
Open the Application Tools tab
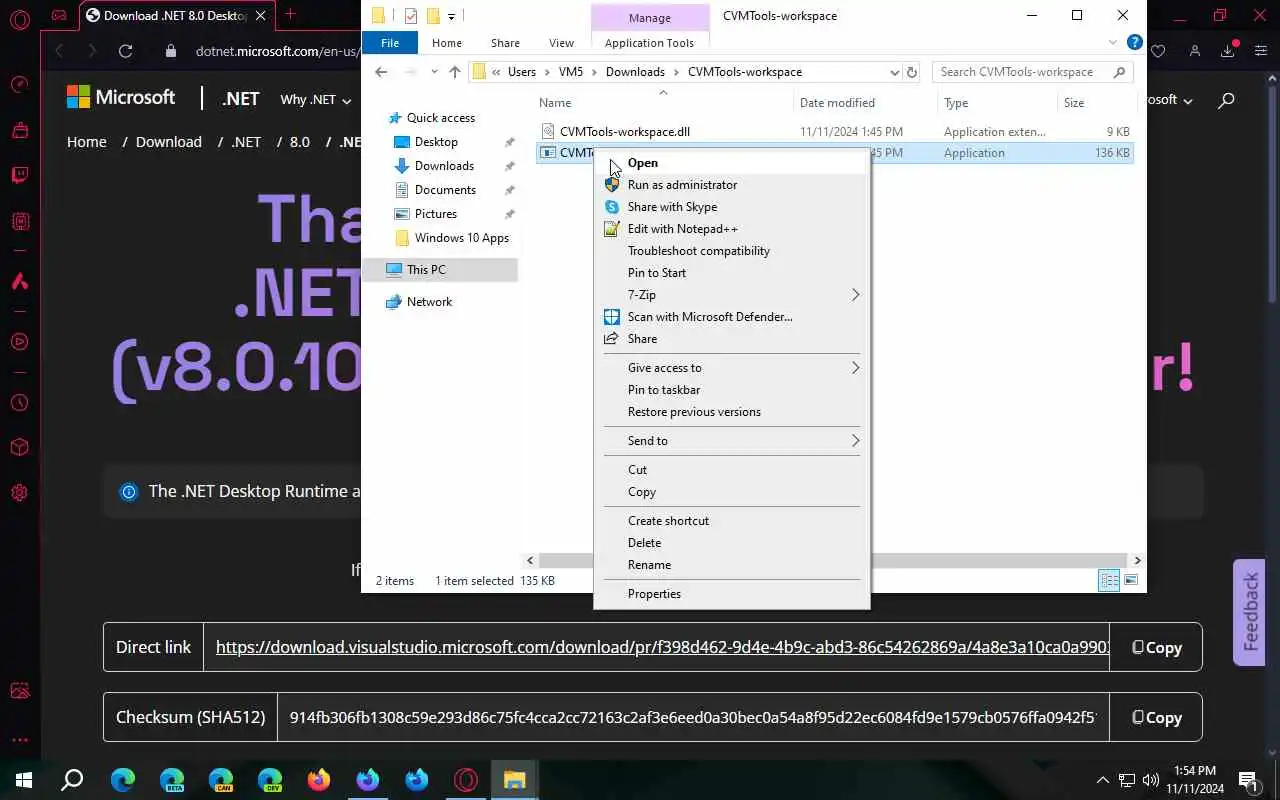pos(649,43)
